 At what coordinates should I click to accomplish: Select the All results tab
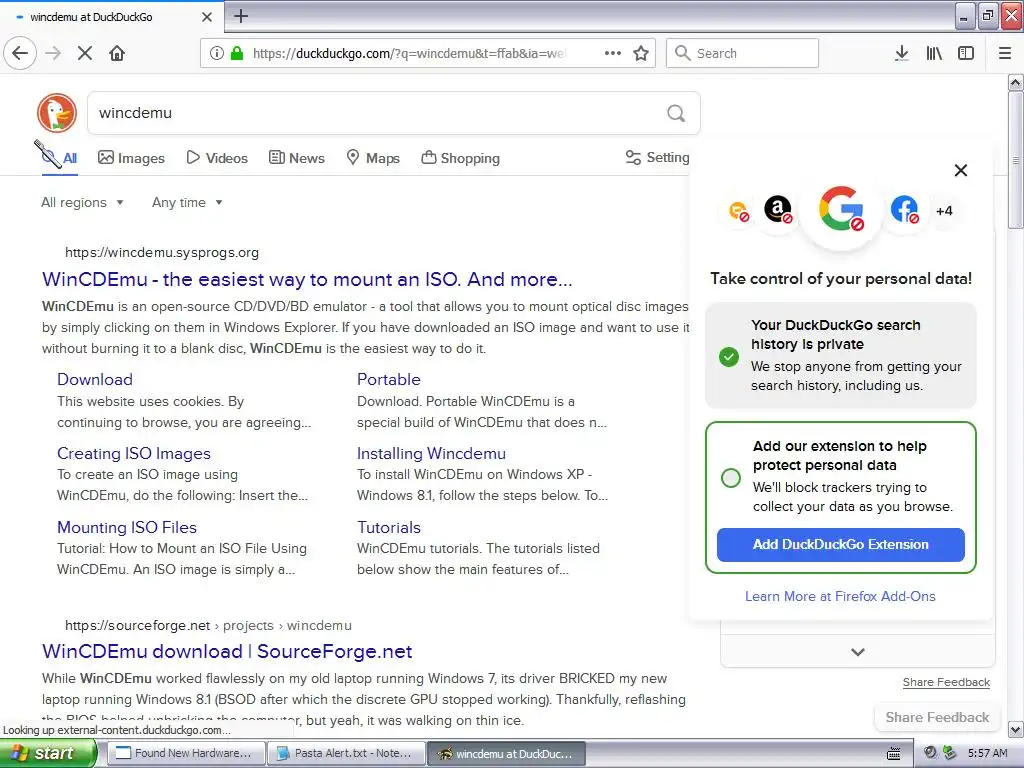click(x=59, y=158)
